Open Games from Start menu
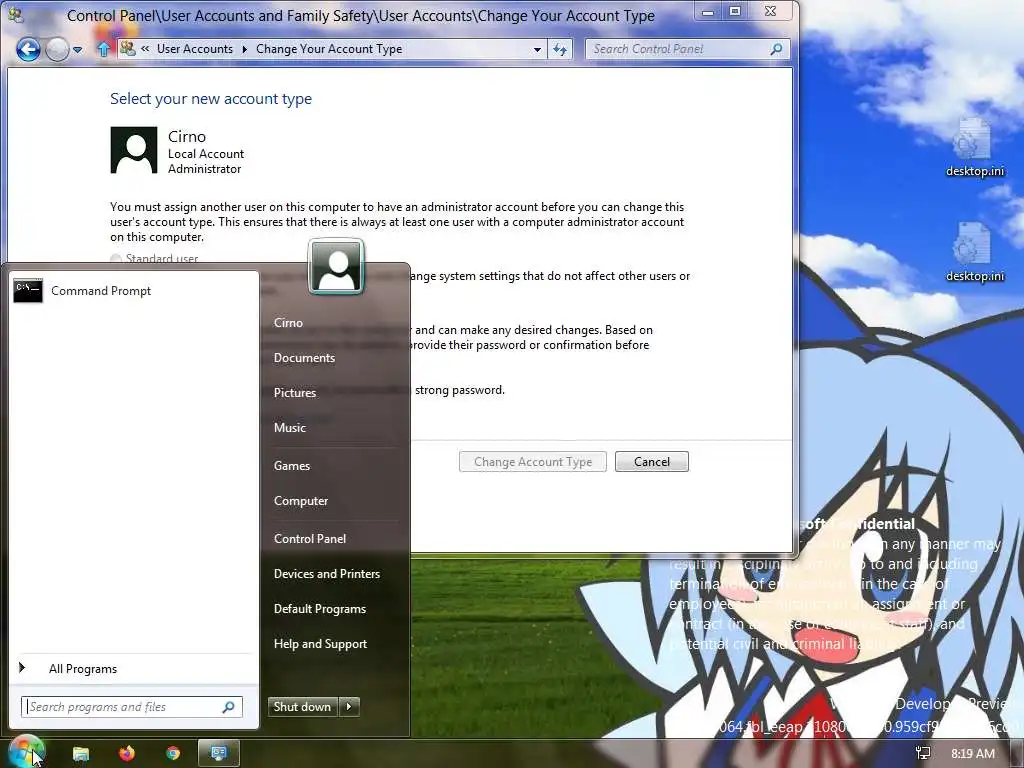This screenshot has height=768, width=1024. [291, 466]
